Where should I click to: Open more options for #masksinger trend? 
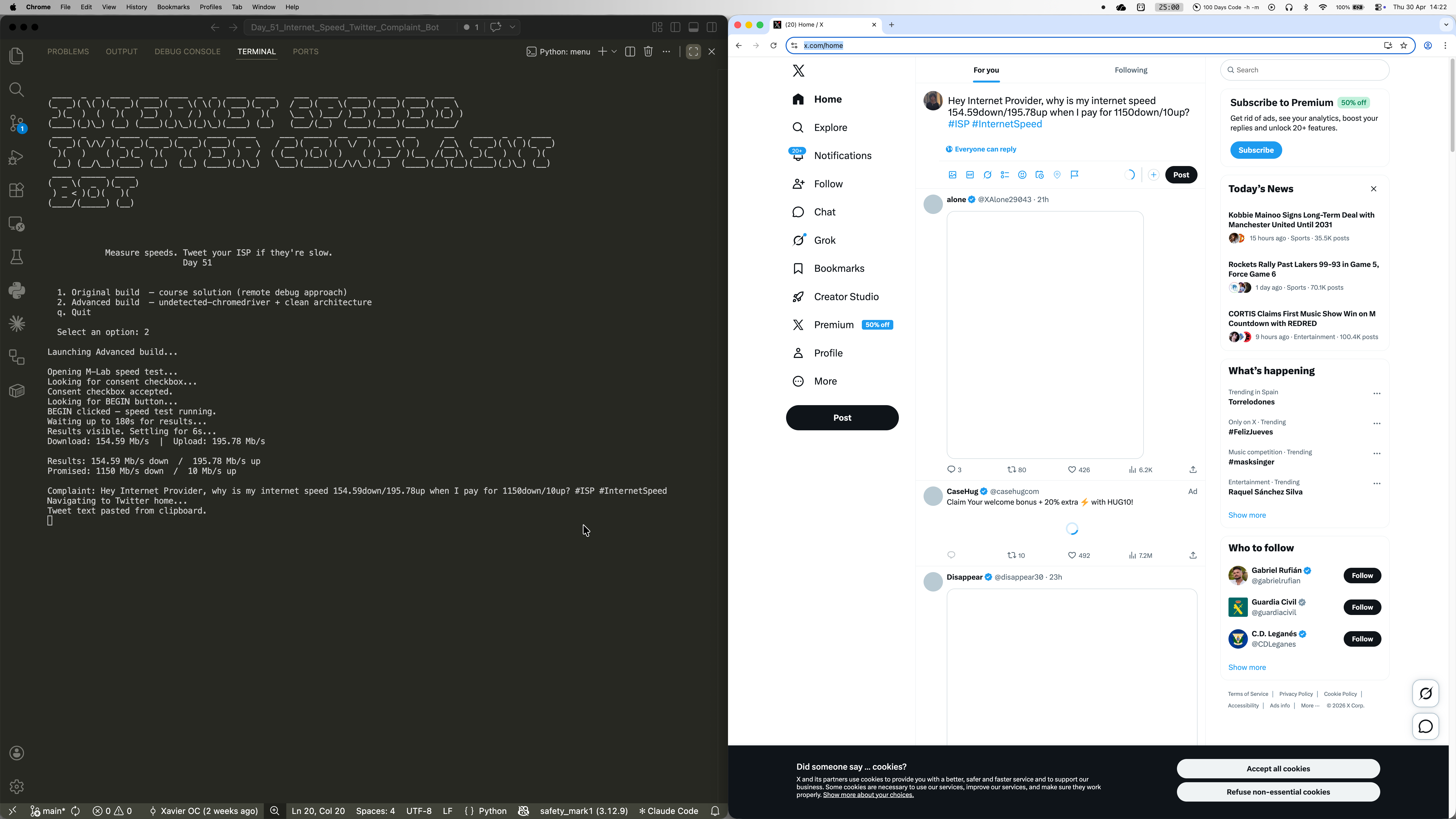1377,453
